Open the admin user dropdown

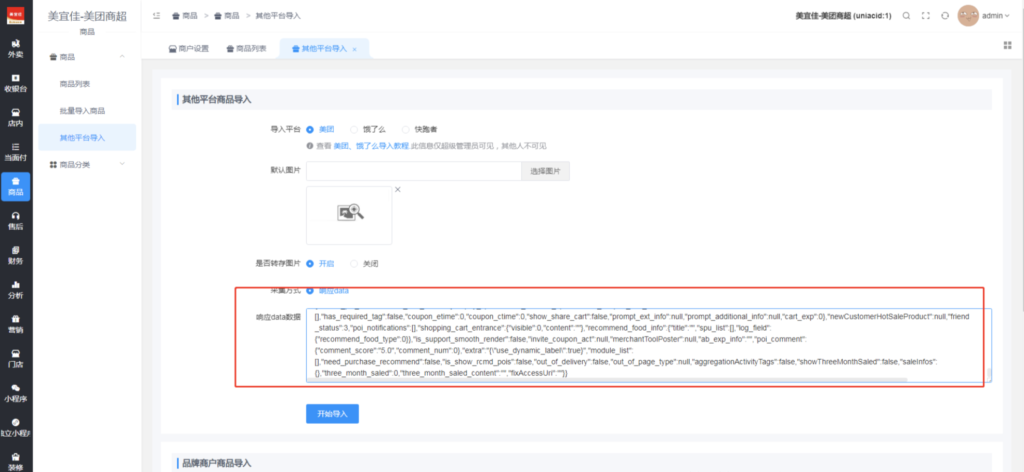(996, 16)
